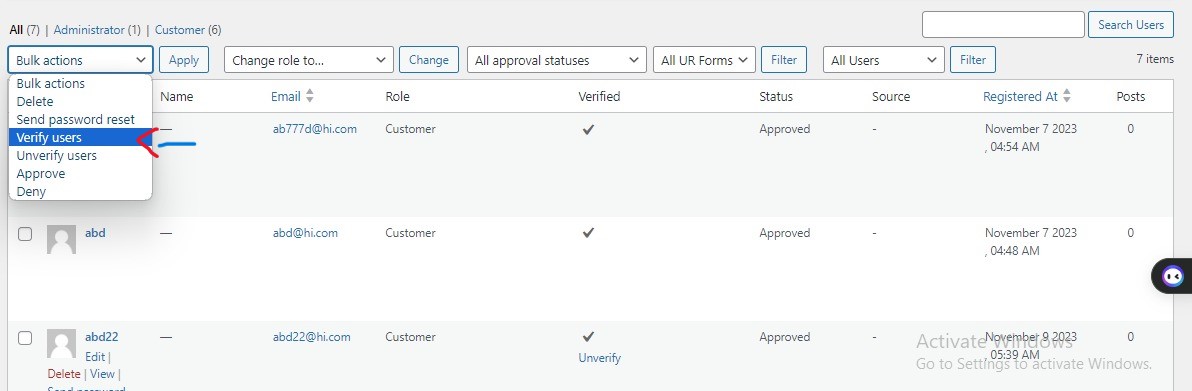Click the abd user avatar
1192x391 pixels.
pyautogui.click(x=62, y=240)
